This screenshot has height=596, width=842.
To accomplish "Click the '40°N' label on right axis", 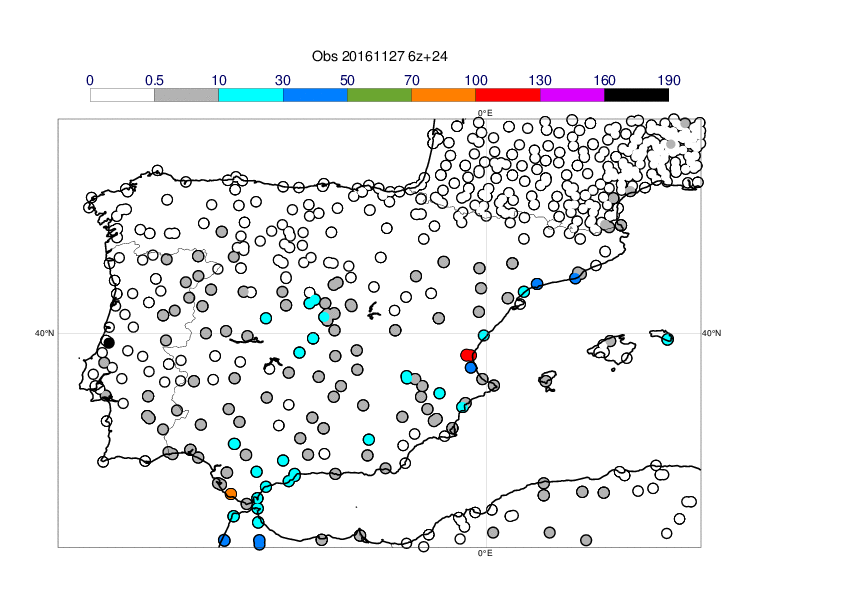I will (712, 333).
